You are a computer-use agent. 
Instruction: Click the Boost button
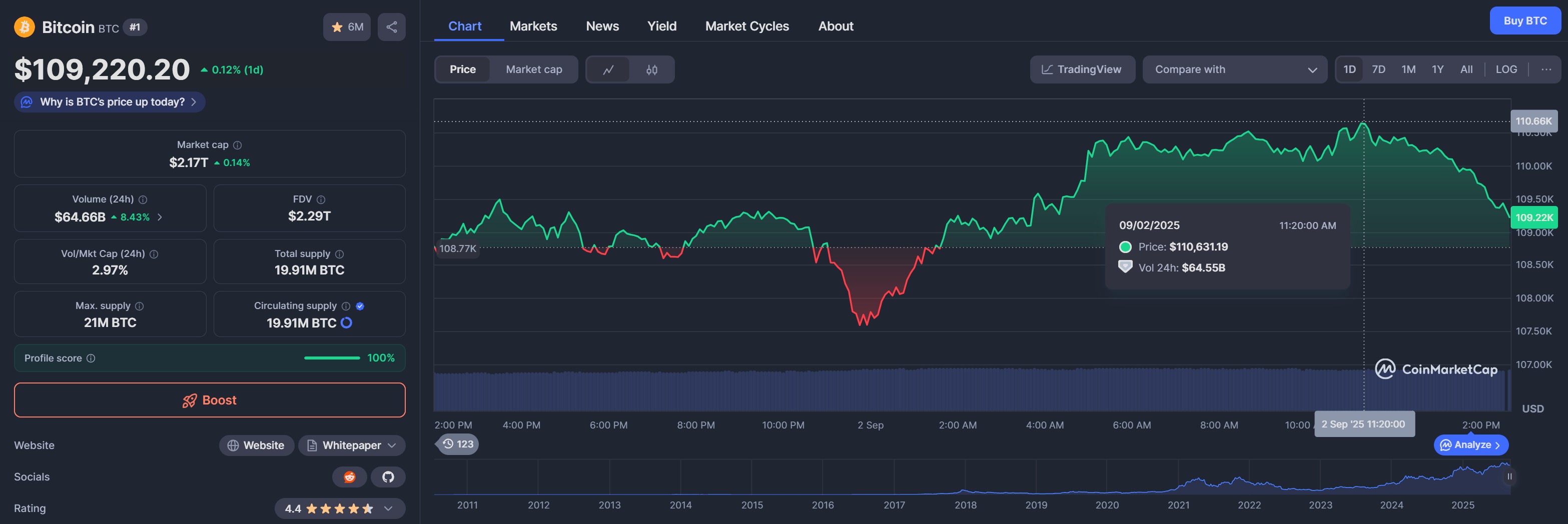210,400
